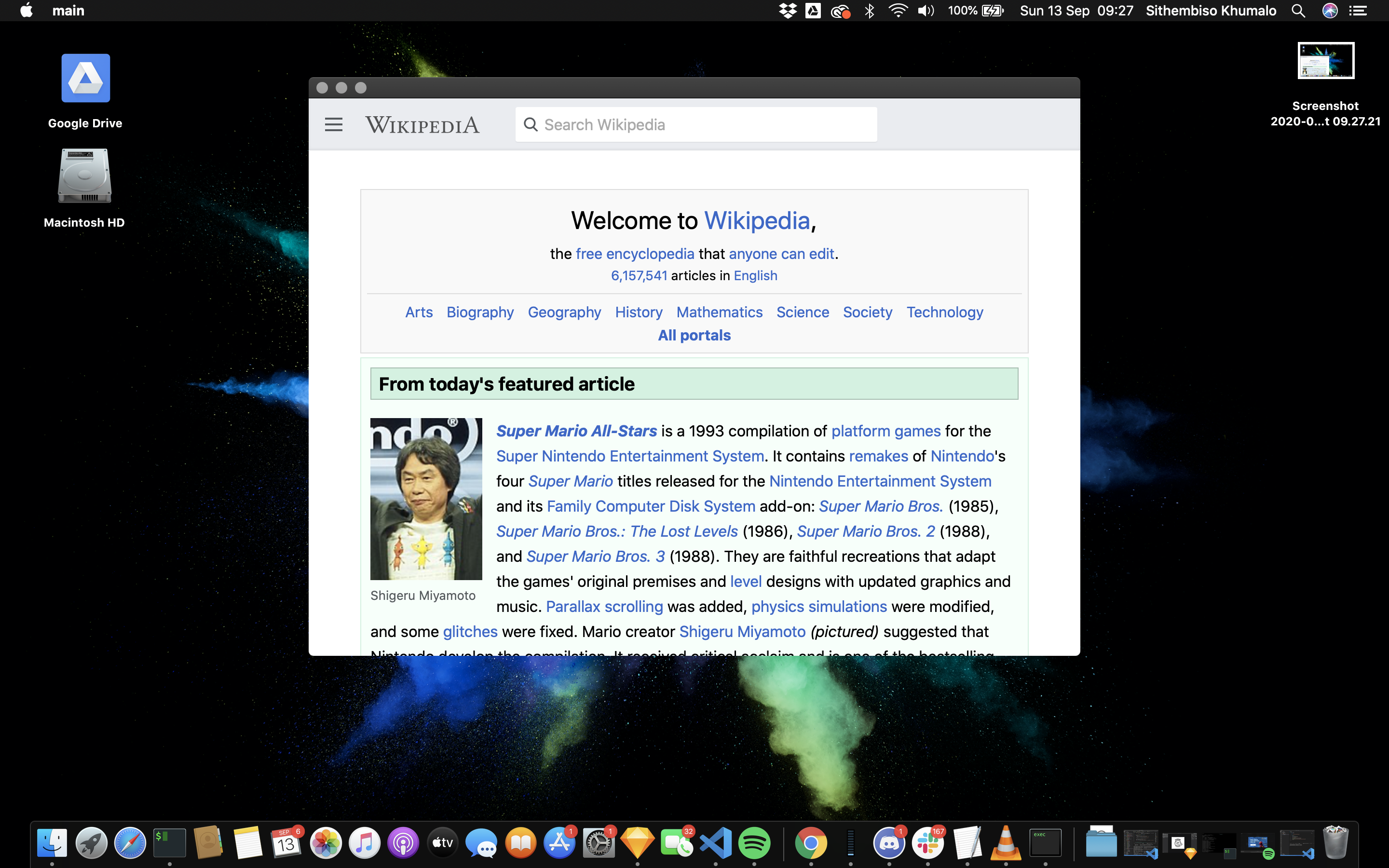Click the search magnifier icon in Wikipedia
Screen dimensions: 1389x868
531,124
